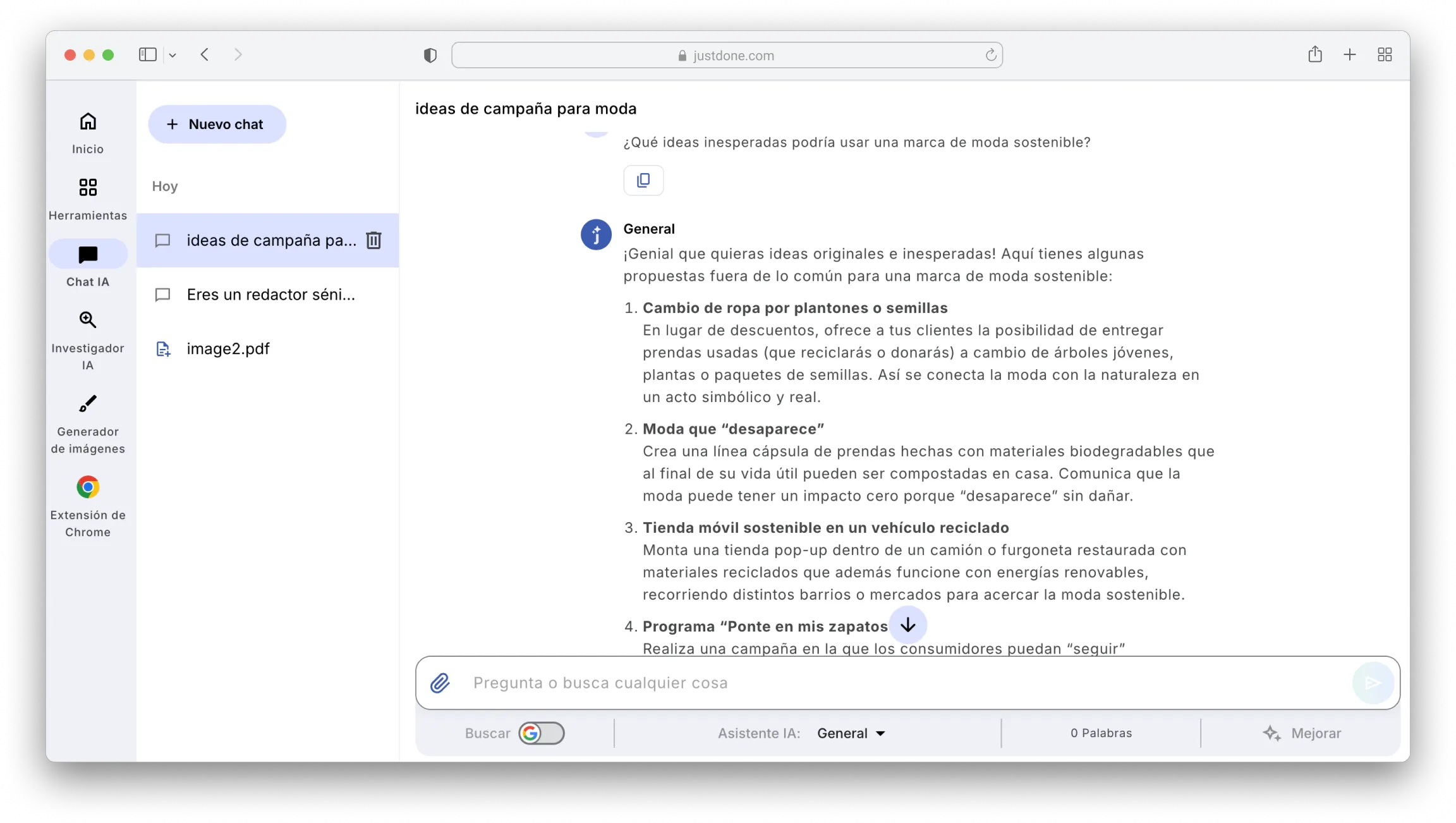Viewport: 1456px width, 823px height.
Task: Open the Safari sidebar options chevron
Action: pyautogui.click(x=173, y=56)
